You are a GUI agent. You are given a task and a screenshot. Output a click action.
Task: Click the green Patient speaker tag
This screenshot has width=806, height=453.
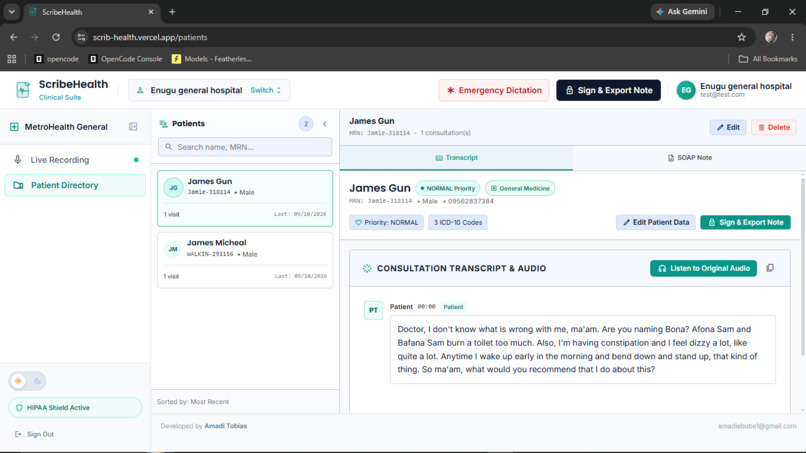[453, 307]
